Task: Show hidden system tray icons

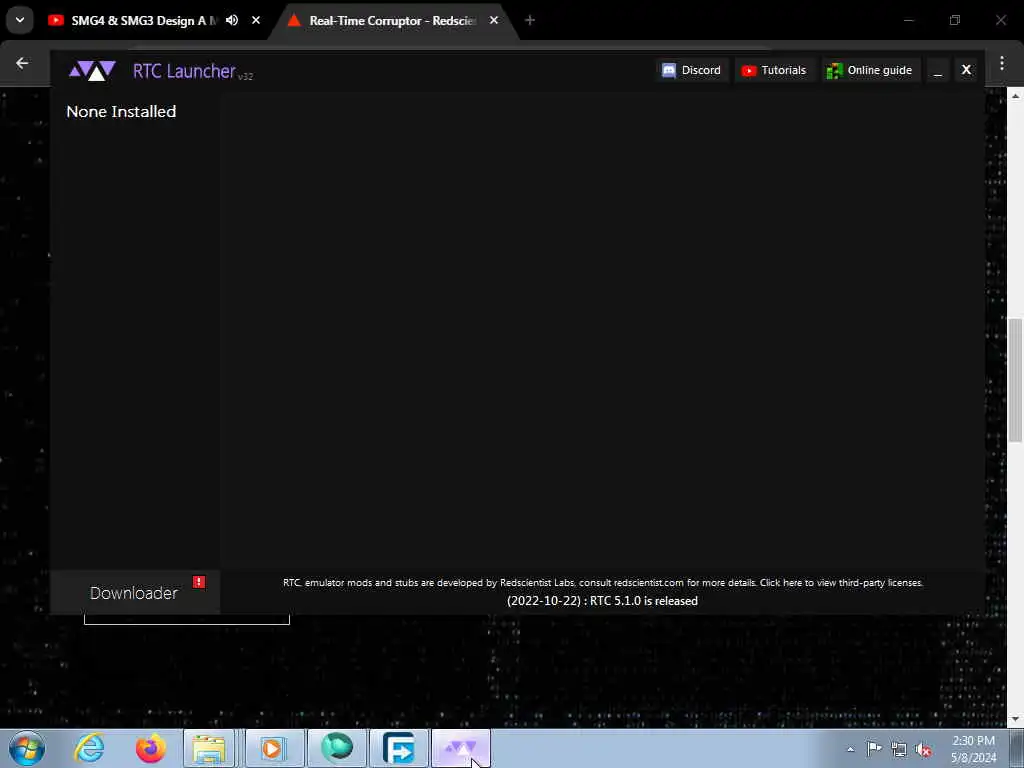Action: [x=850, y=749]
